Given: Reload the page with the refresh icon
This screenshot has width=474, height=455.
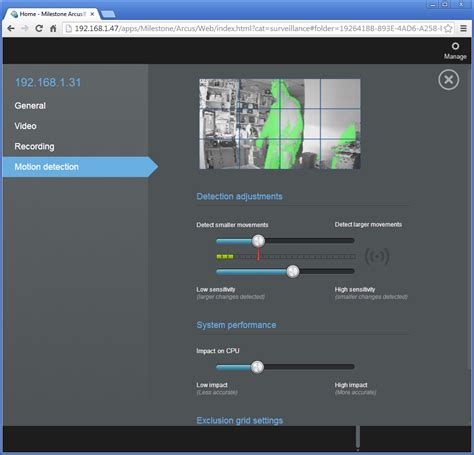Looking at the screenshot, I should pyautogui.click(x=39, y=28).
